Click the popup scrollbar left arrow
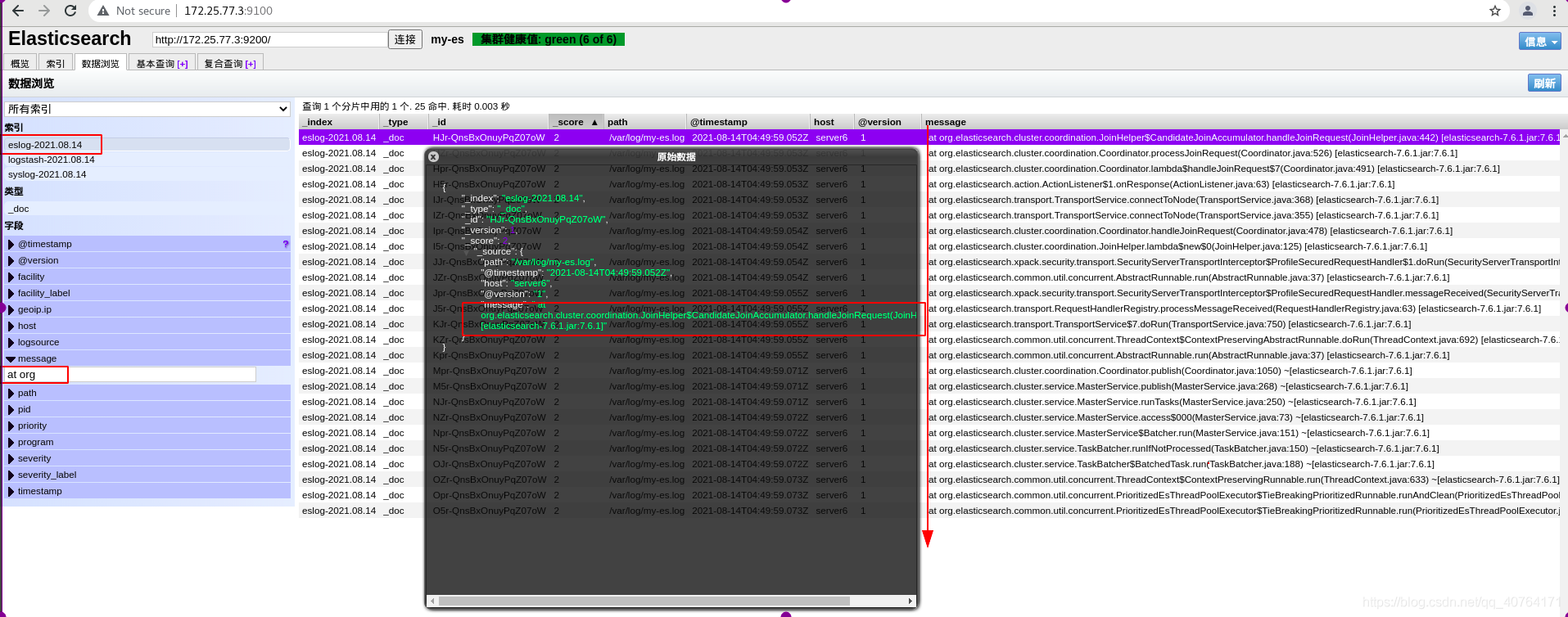This screenshot has width=1568, height=617. pyautogui.click(x=432, y=601)
